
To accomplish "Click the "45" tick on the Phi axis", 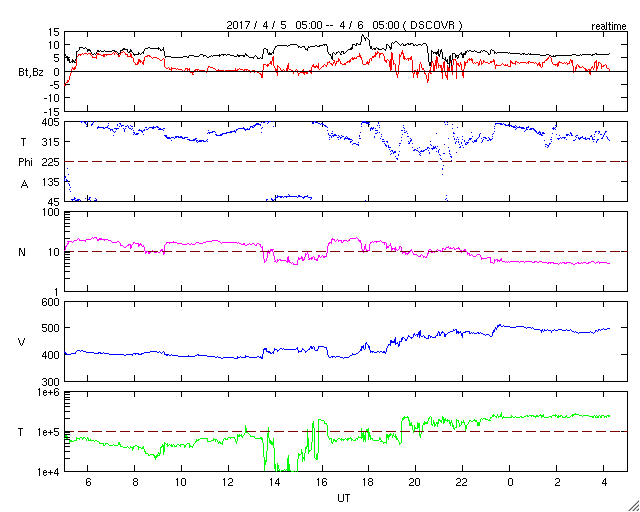I will click(x=53, y=202).
